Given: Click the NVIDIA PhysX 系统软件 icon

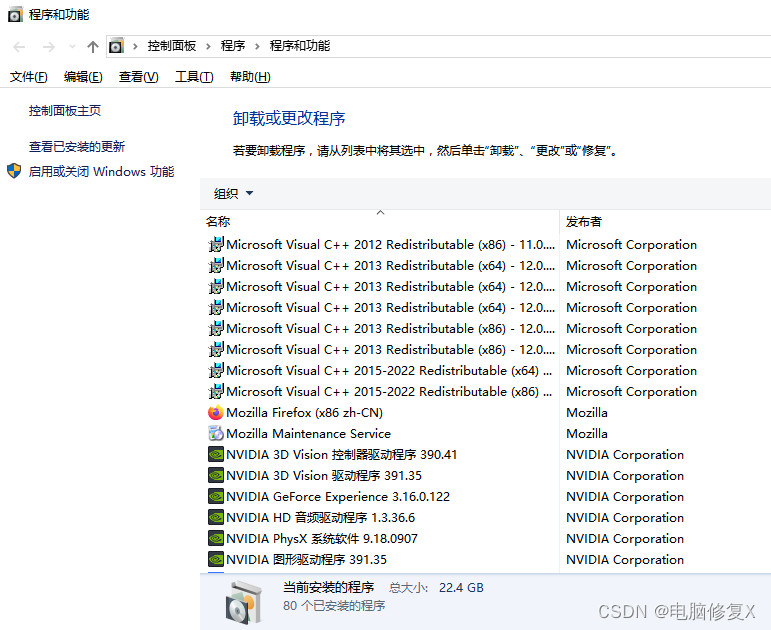Looking at the screenshot, I should 215,539.
